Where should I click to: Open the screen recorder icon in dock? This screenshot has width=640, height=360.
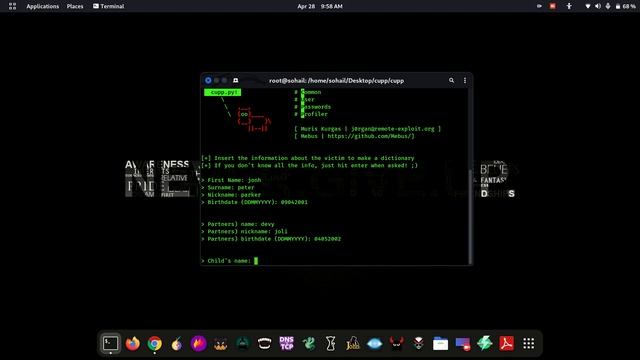(462, 344)
